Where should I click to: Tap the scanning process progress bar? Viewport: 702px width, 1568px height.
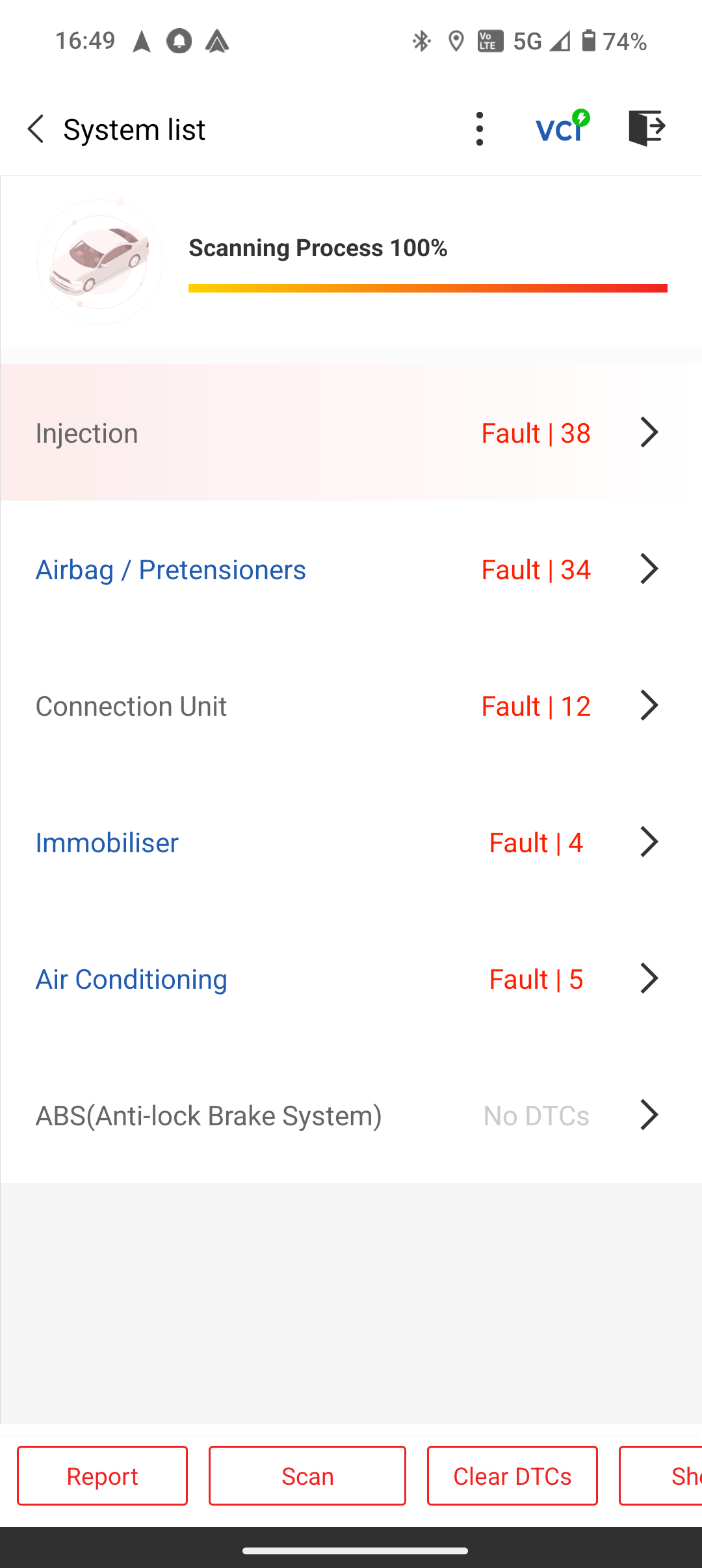coord(428,288)
